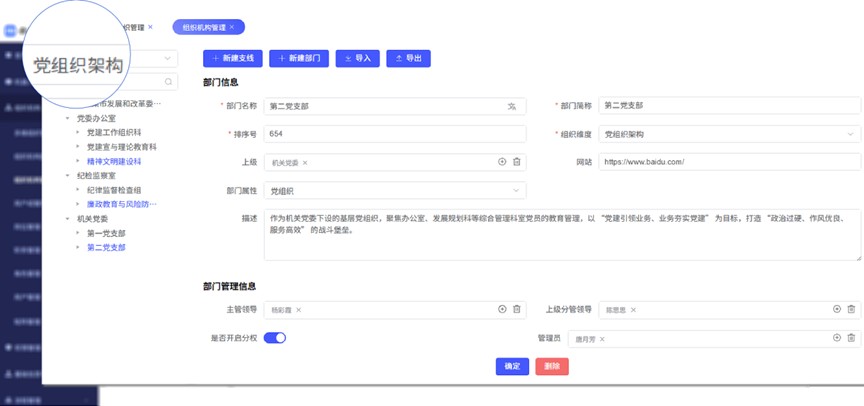The width and height of the screenshot is (864, 406).
Task: Collapse the 机关党委 tree node
Action: coord(67,218)
